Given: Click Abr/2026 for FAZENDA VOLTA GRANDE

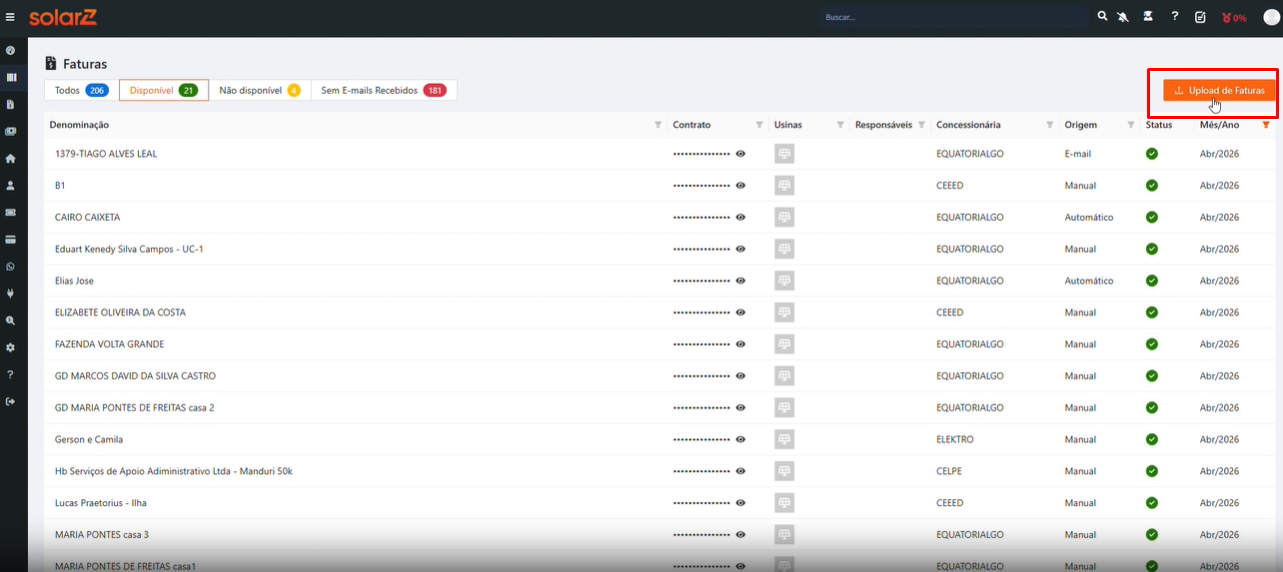Looking at the screenshot, I should pos(1219,344).
